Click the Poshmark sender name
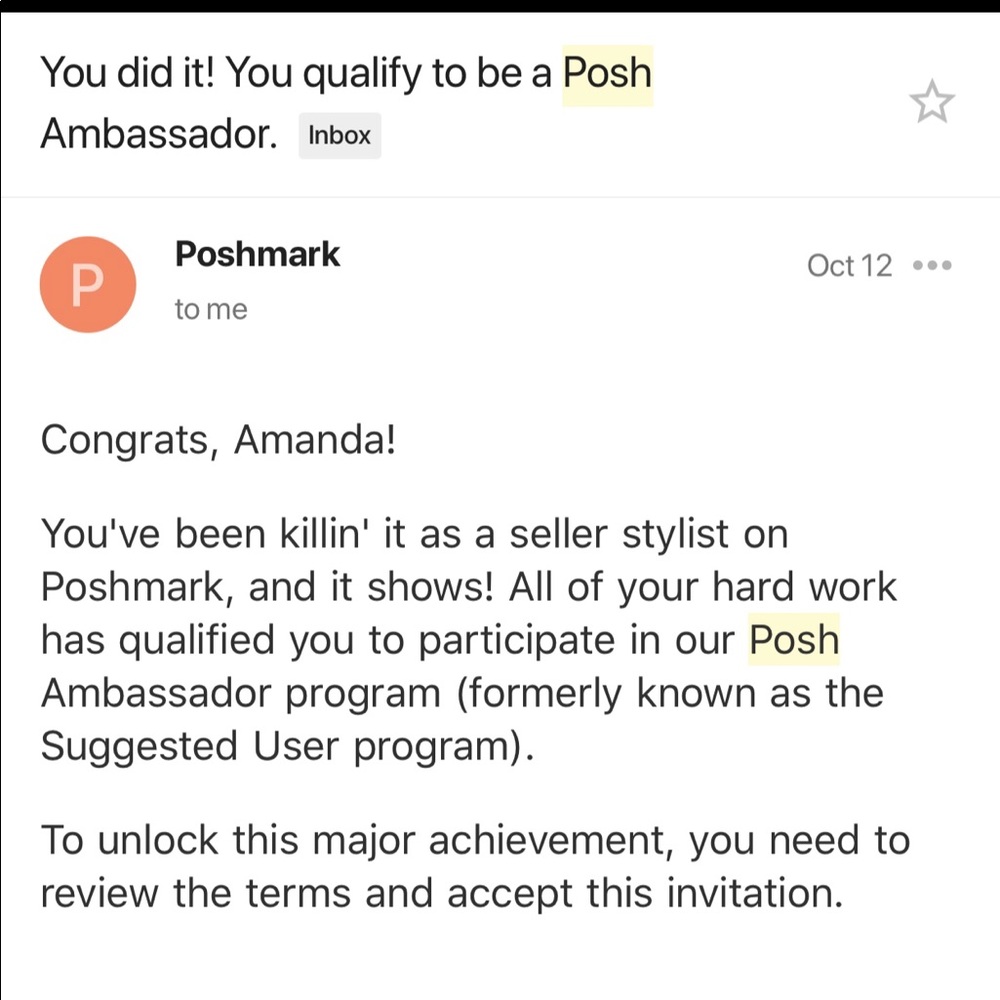The image size is (1000, 1000). 257,254
